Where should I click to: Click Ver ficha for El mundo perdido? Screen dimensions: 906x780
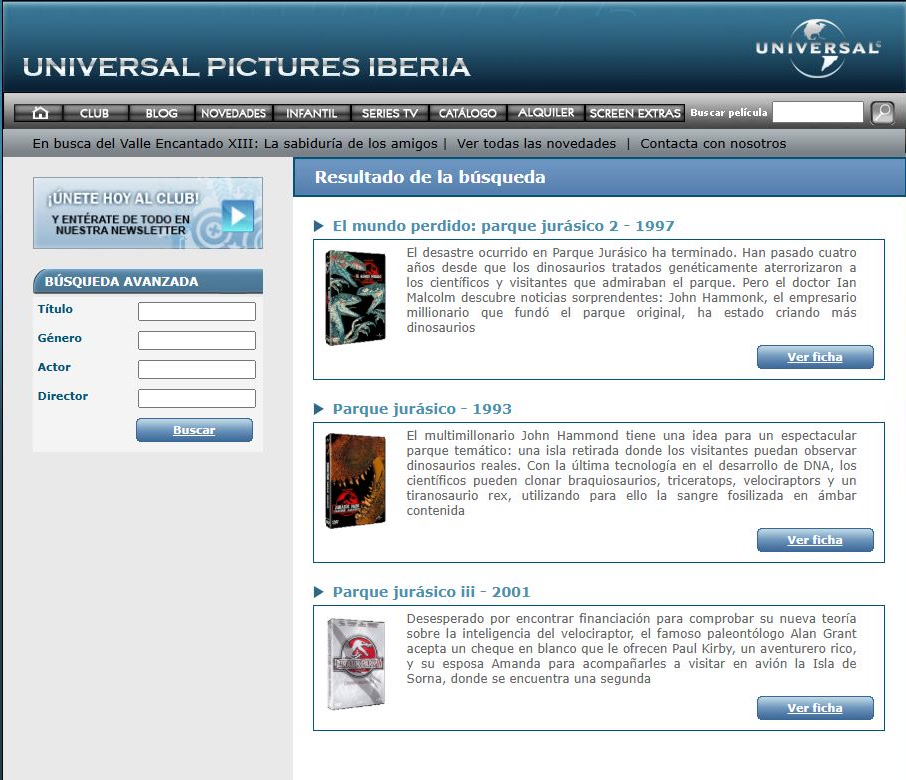(x=815, y=357)
